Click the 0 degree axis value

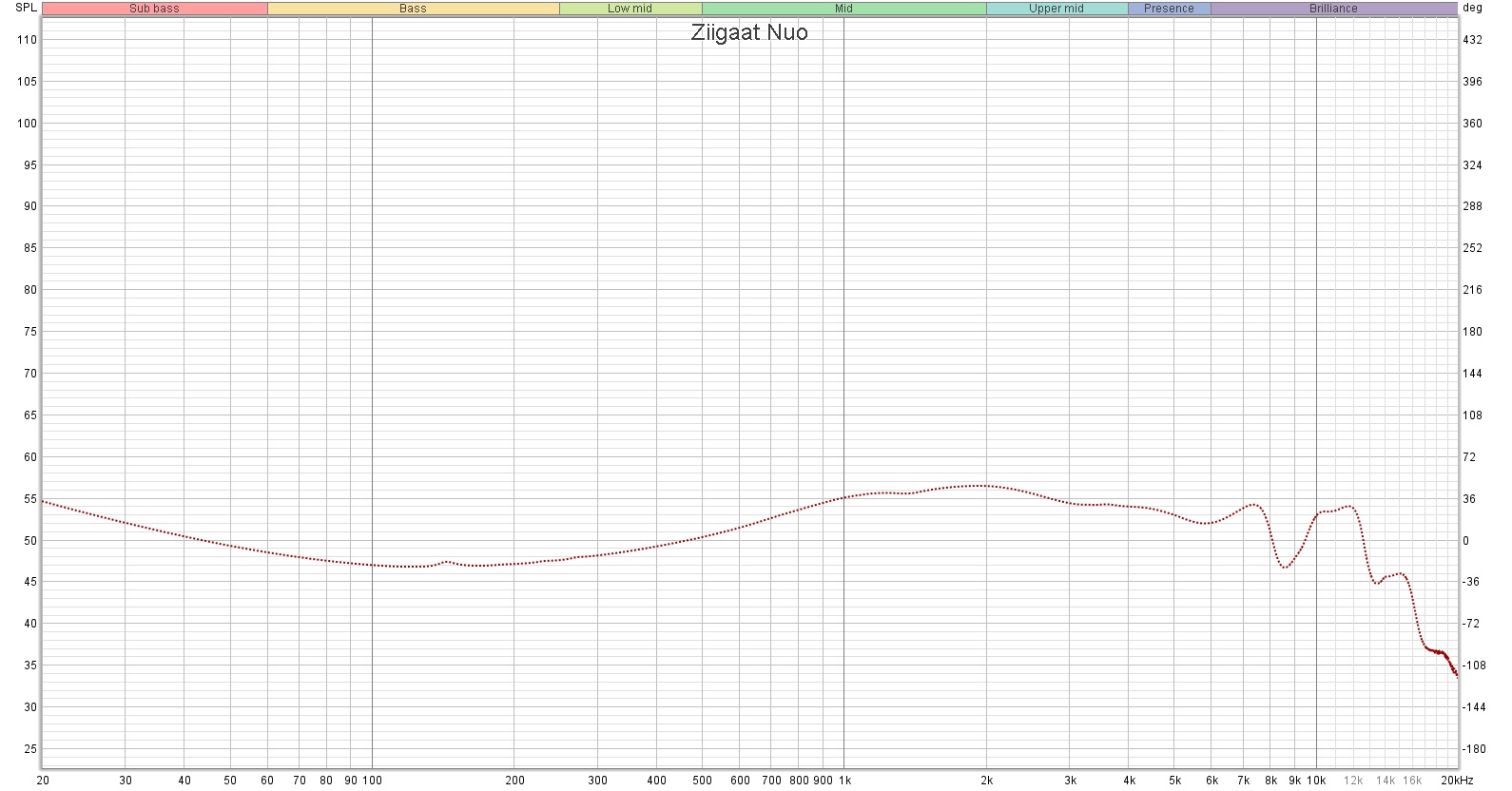[1465, 541]
